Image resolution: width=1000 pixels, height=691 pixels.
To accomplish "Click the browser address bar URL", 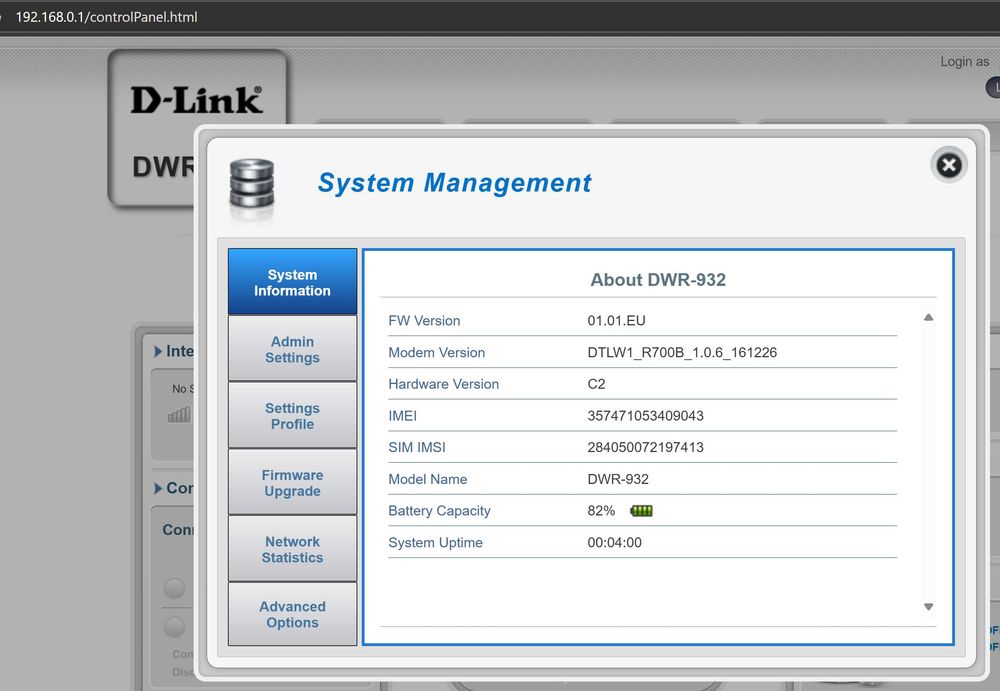I will tap(107, 17).
